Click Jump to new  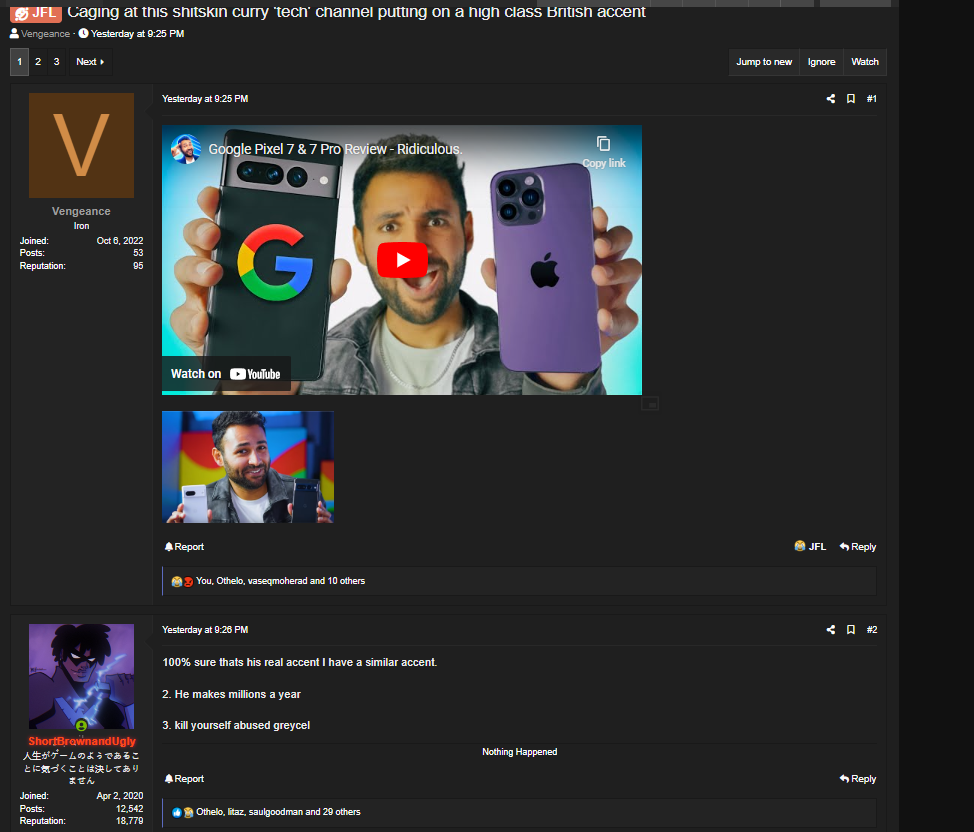pyautogui.click(x=764, y=62)
